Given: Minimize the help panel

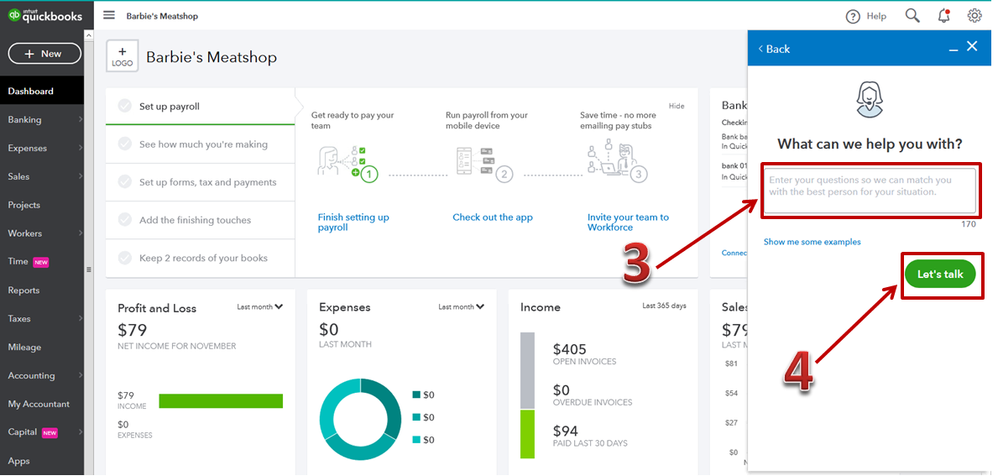Looking at the screenshot, I should (x=953, y=50).
